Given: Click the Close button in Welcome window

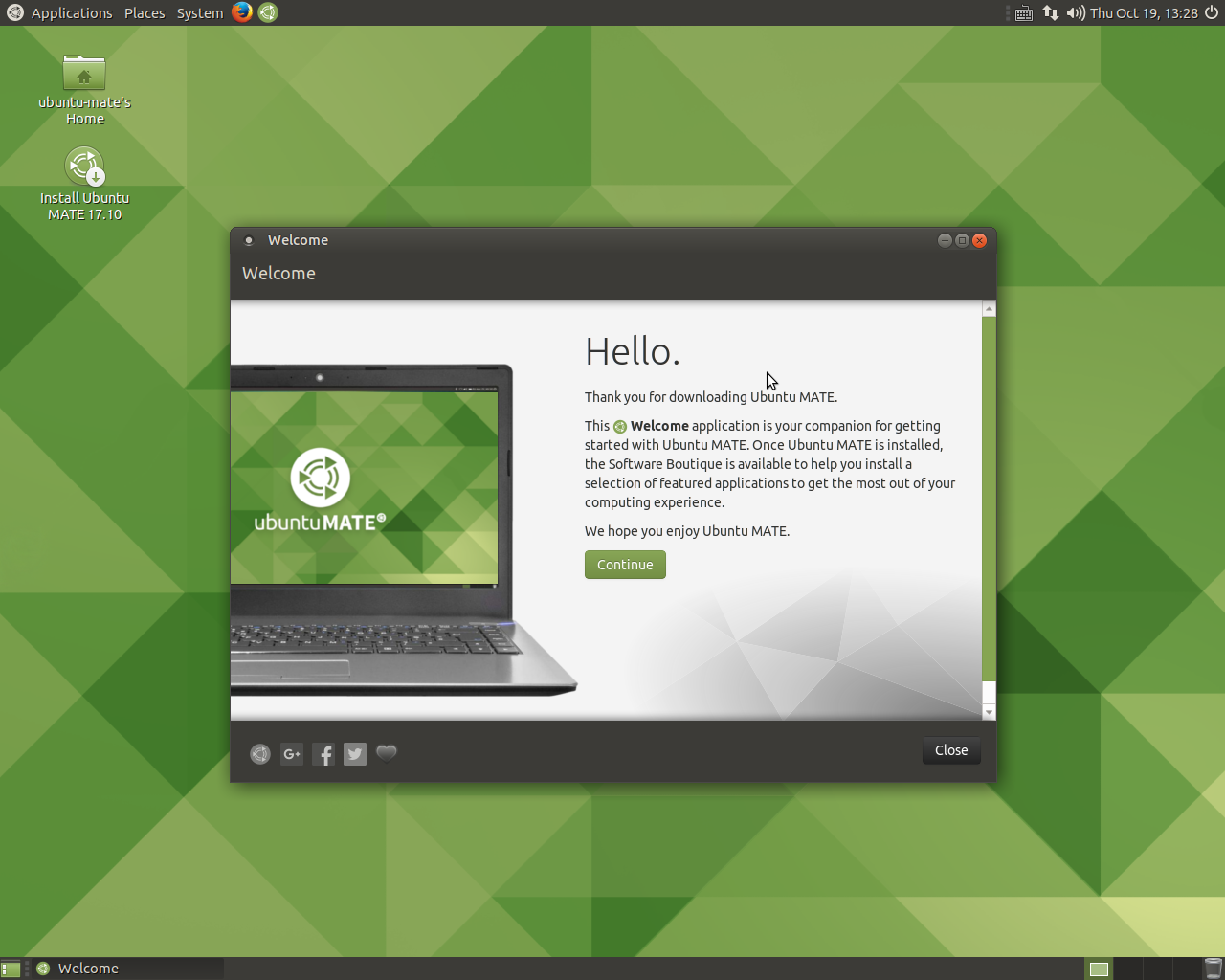Looking at the screenshot, I should [x=951, y=750].
